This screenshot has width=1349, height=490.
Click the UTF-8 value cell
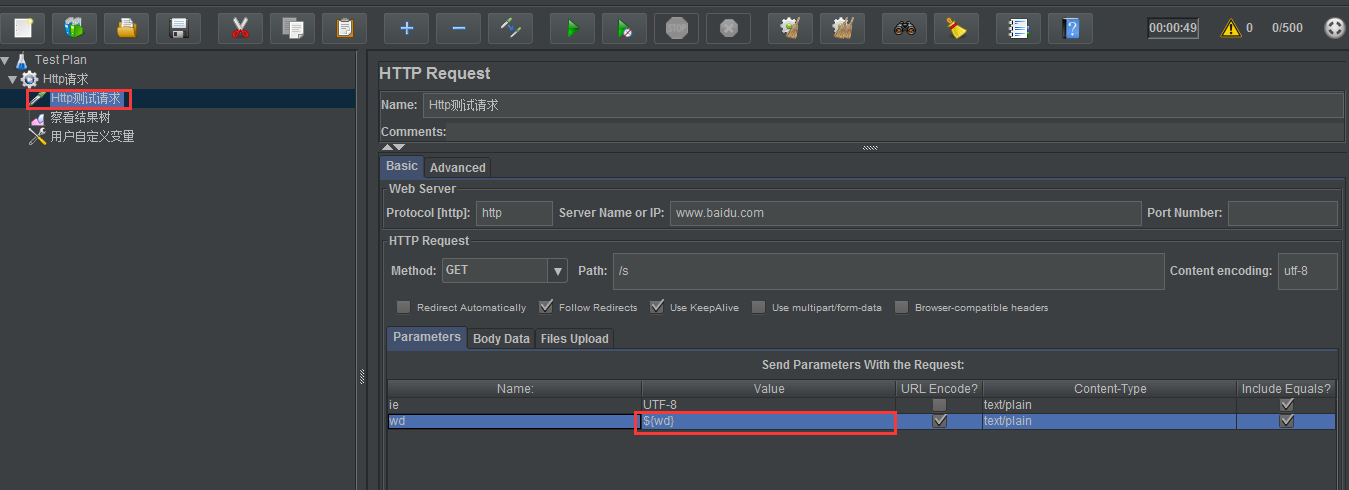pos(769,405)
